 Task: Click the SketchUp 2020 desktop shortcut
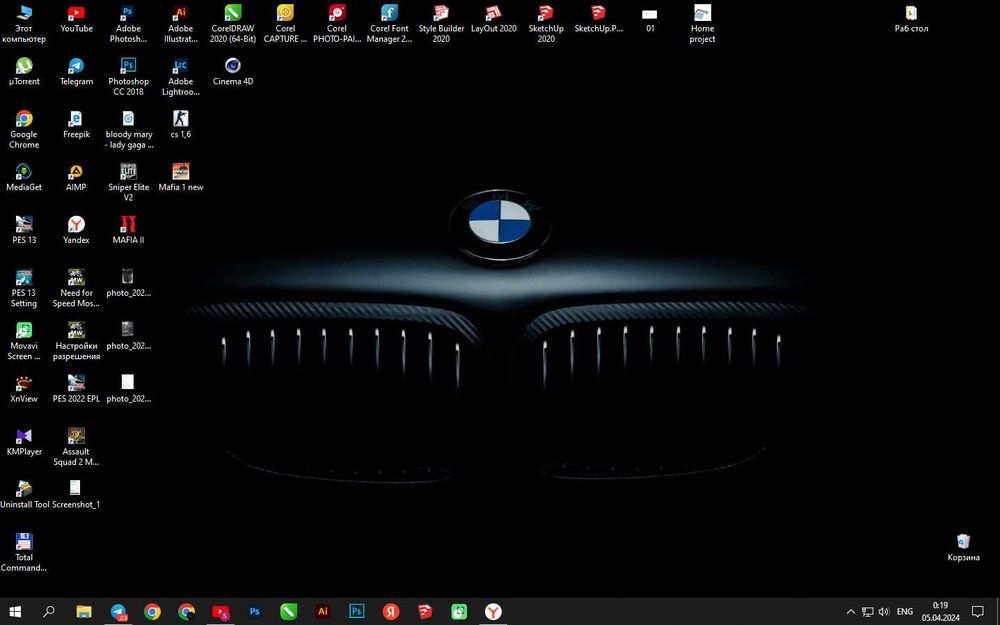click(545, 14)
